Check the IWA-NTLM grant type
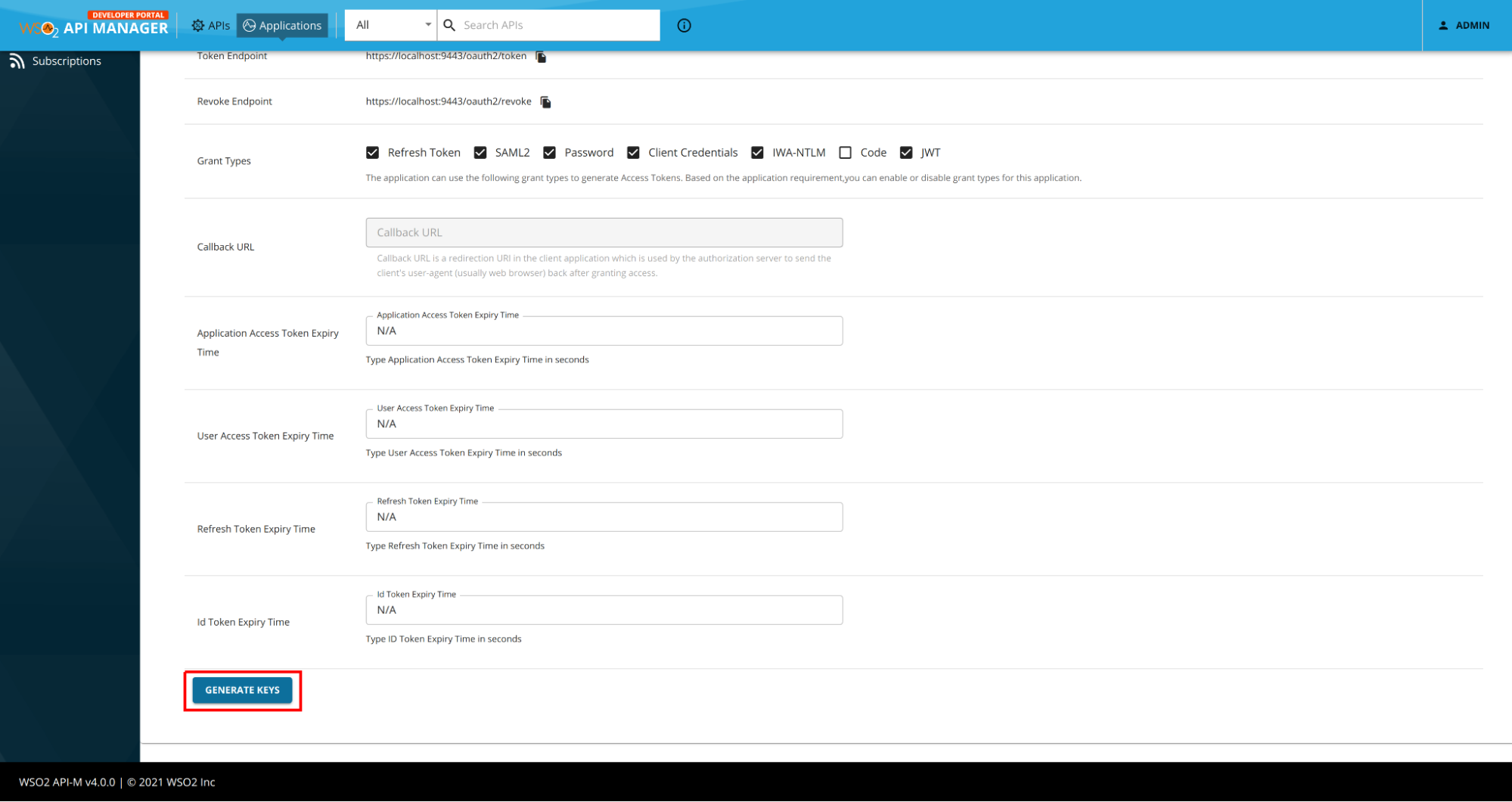Viewport: 1512px width, 802px height. 757,152
